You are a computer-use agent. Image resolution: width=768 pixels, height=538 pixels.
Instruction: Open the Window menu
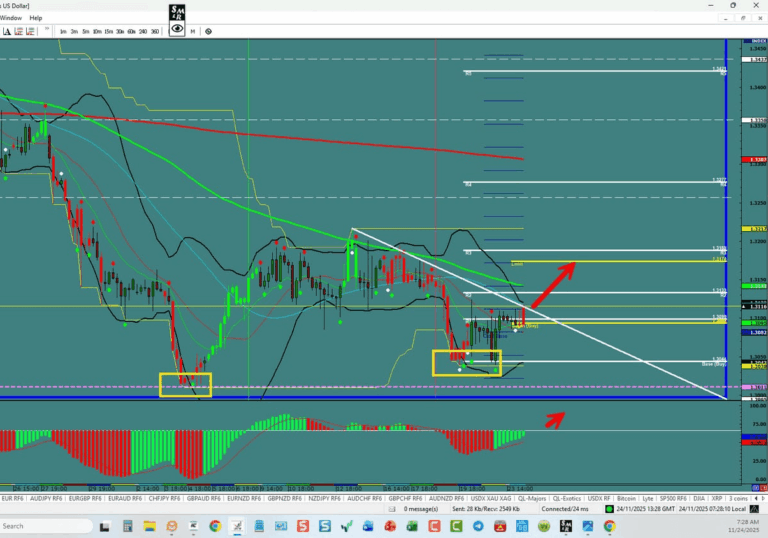[x=10, y=18]
